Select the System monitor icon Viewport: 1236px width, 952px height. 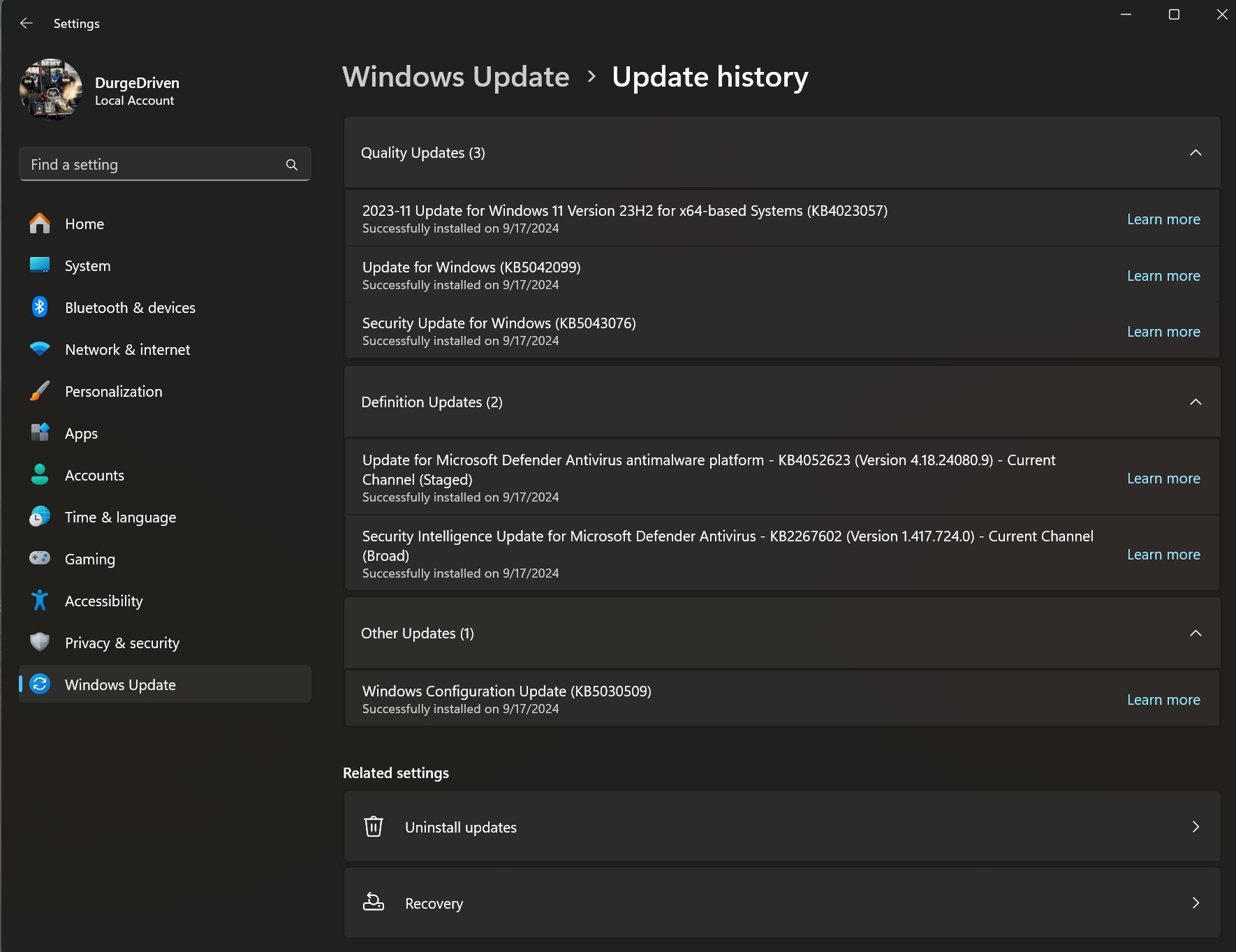click(x=40, y=265)
